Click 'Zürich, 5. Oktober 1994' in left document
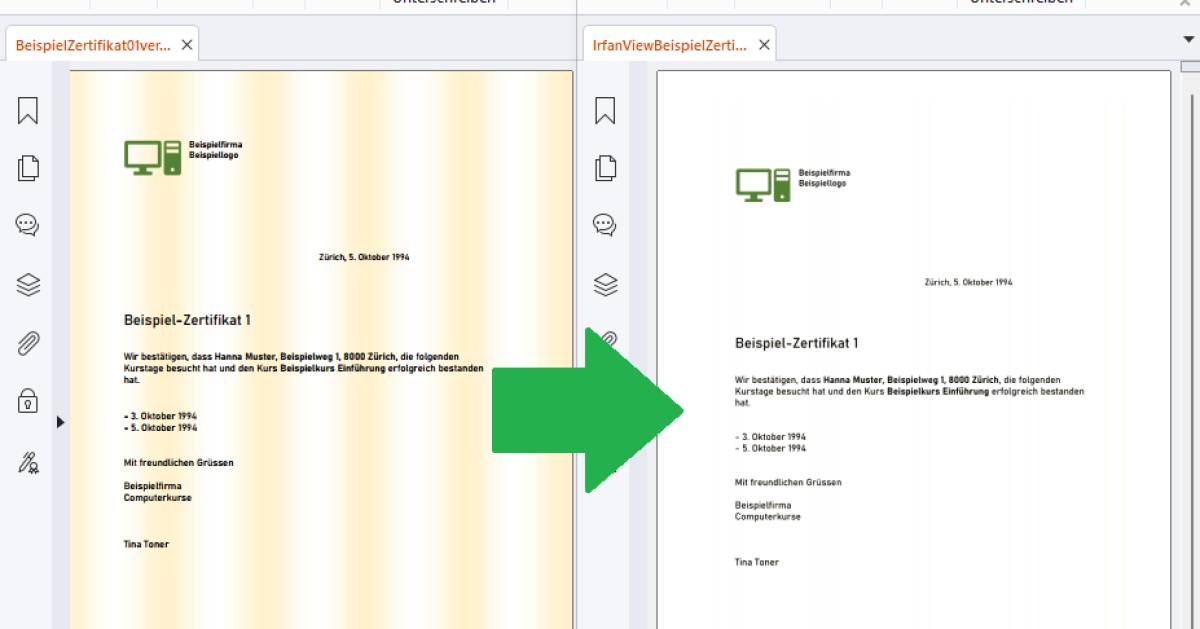The image size is (1200, 629). [x=364, y=257]
